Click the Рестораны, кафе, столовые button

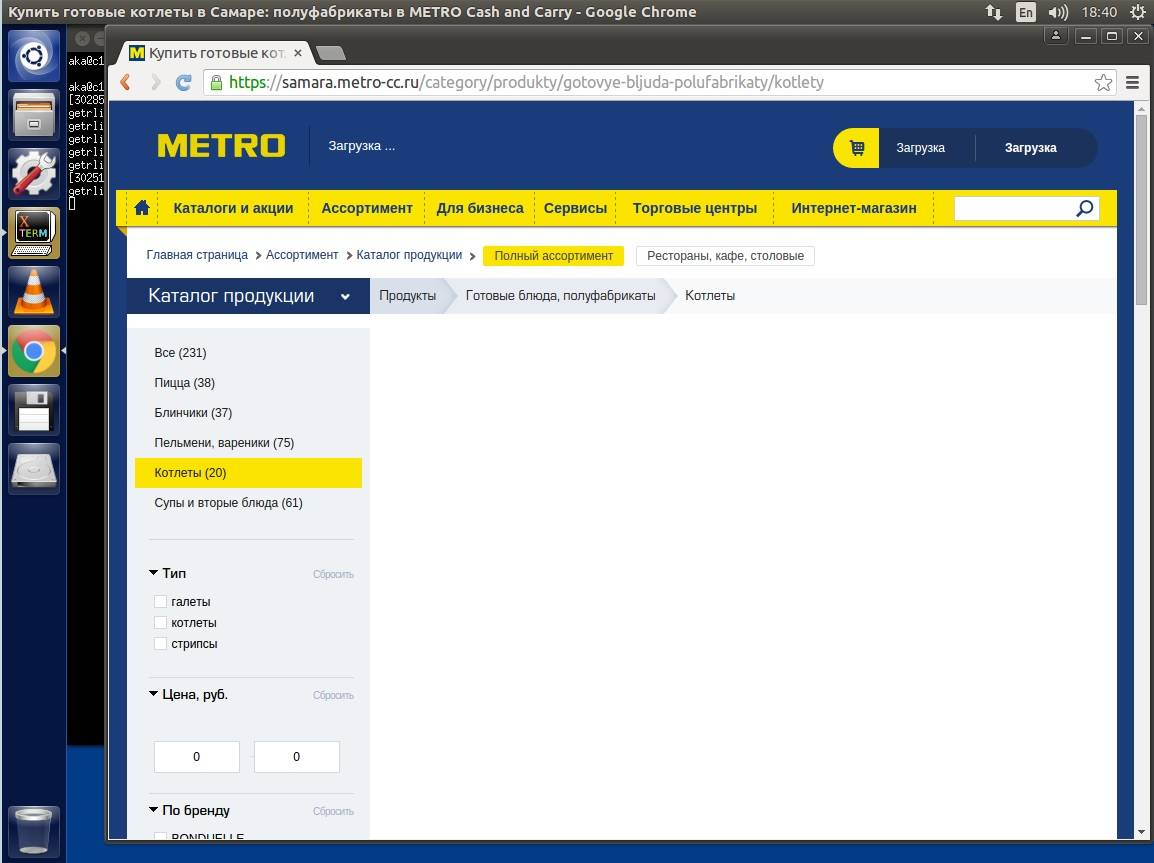(725, 256)
